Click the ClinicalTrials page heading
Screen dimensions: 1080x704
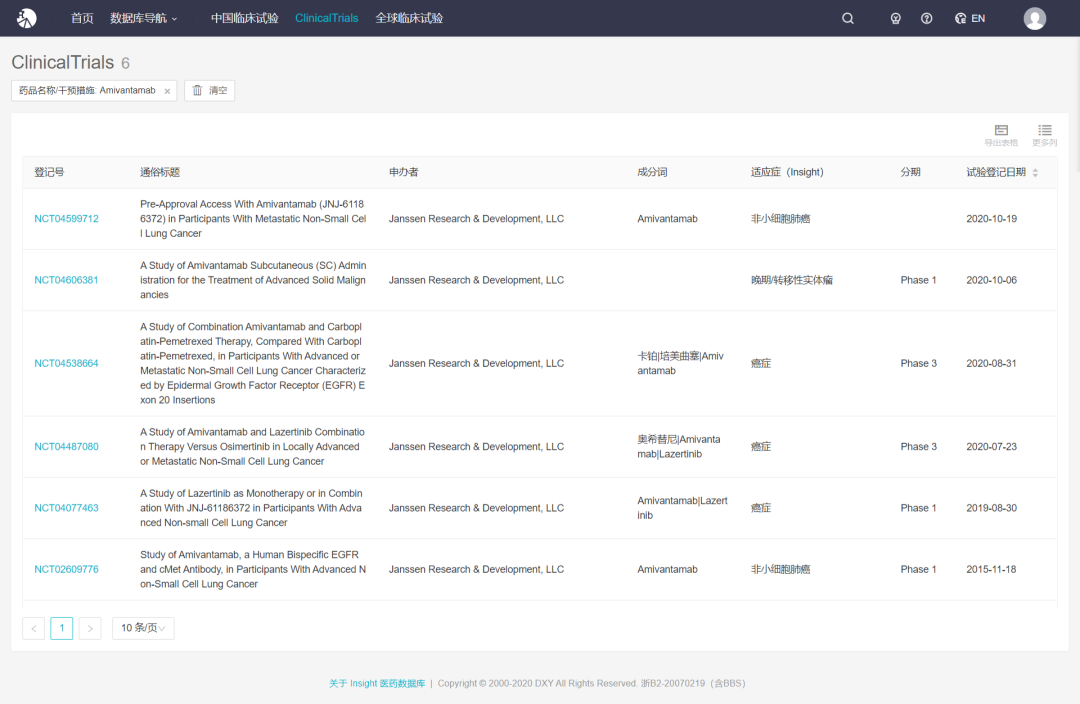[63, 63]
